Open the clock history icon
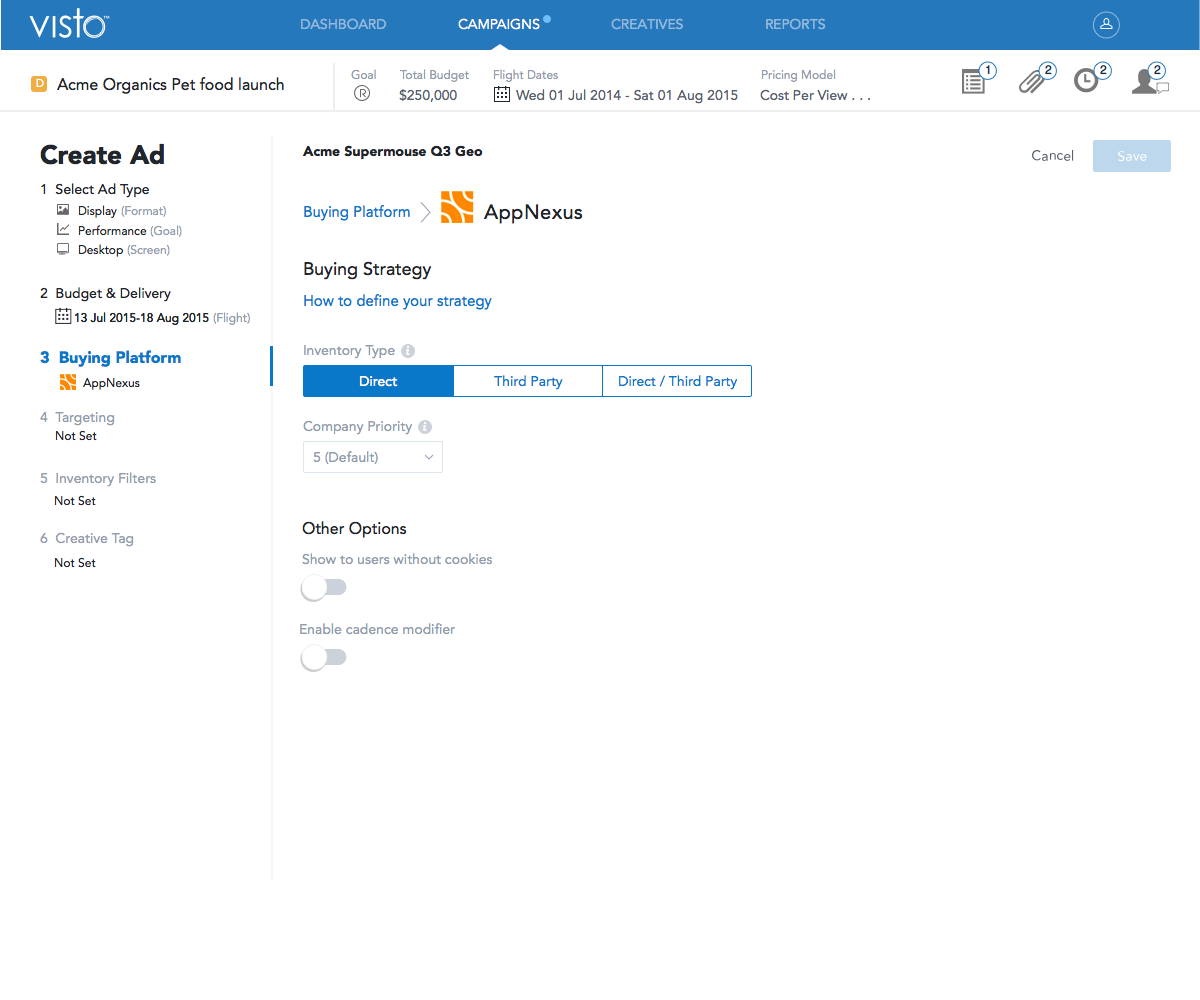 [1087, 82]
